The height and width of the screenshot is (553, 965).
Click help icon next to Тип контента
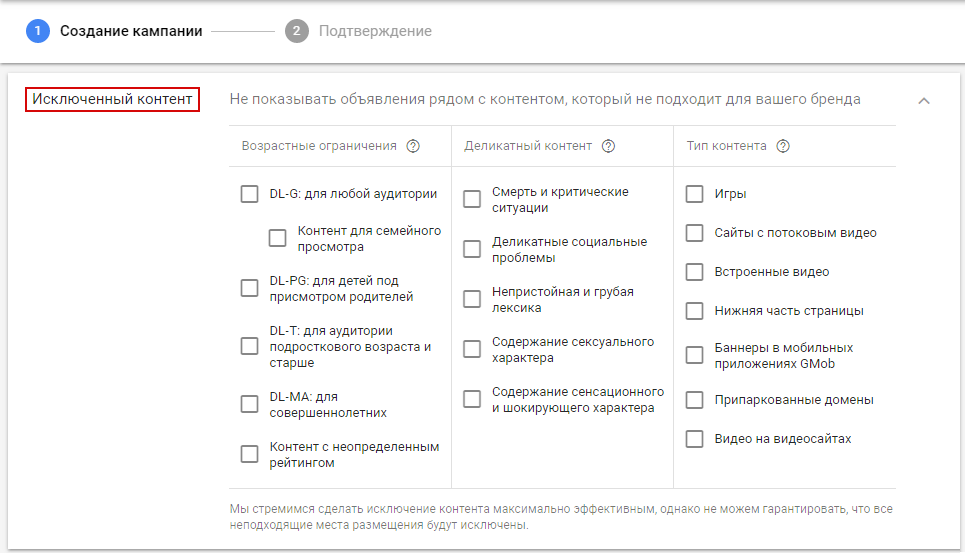783,146
